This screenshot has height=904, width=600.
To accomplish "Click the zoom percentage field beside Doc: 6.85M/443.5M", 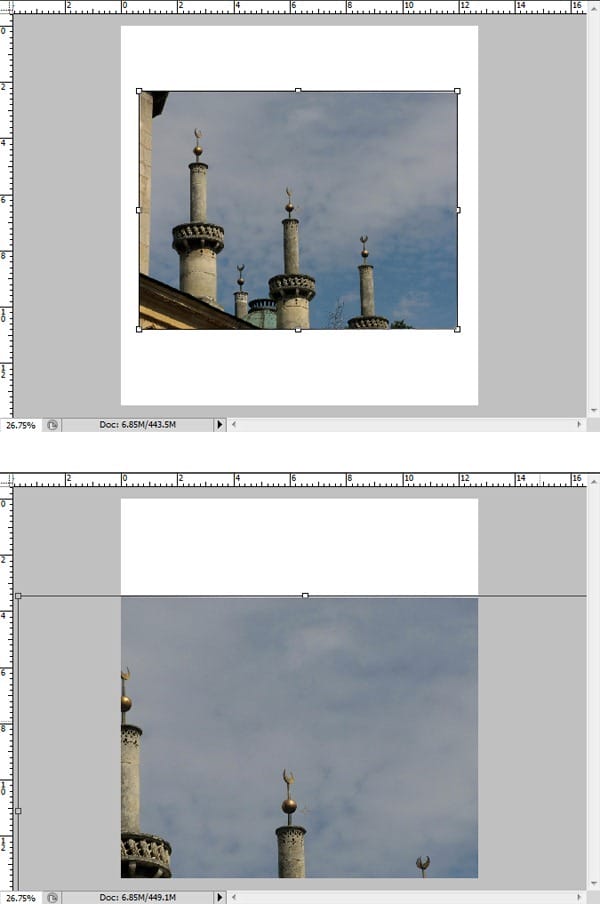I will tap(21, 425).
